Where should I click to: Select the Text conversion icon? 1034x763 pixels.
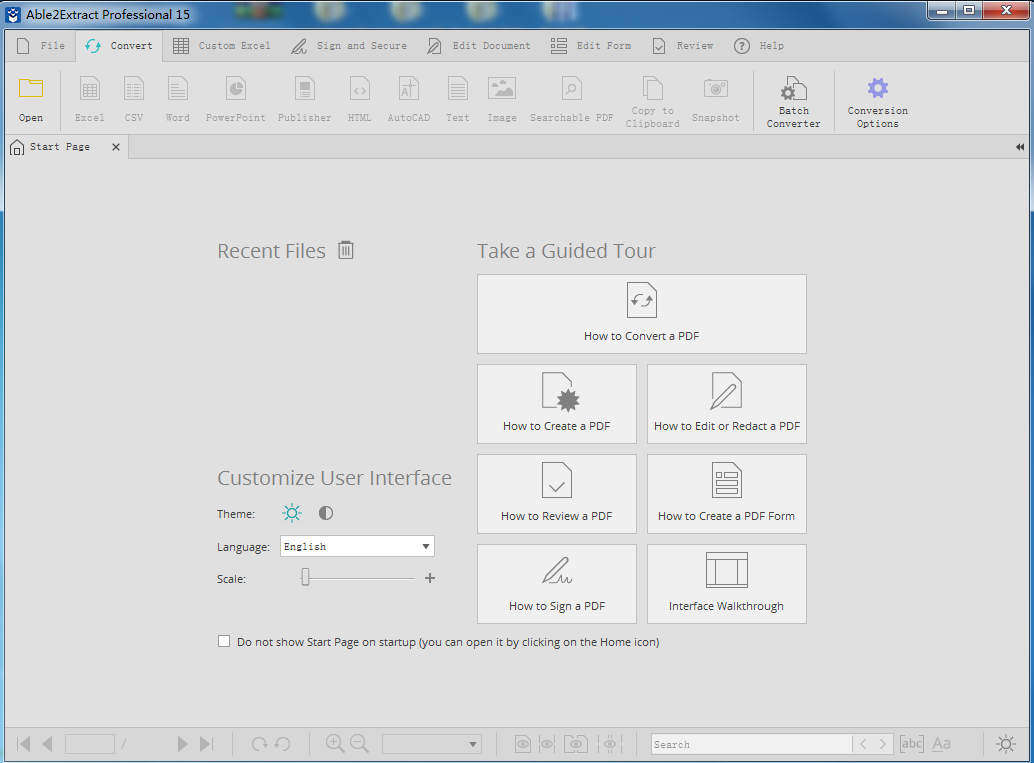[458, 88]
